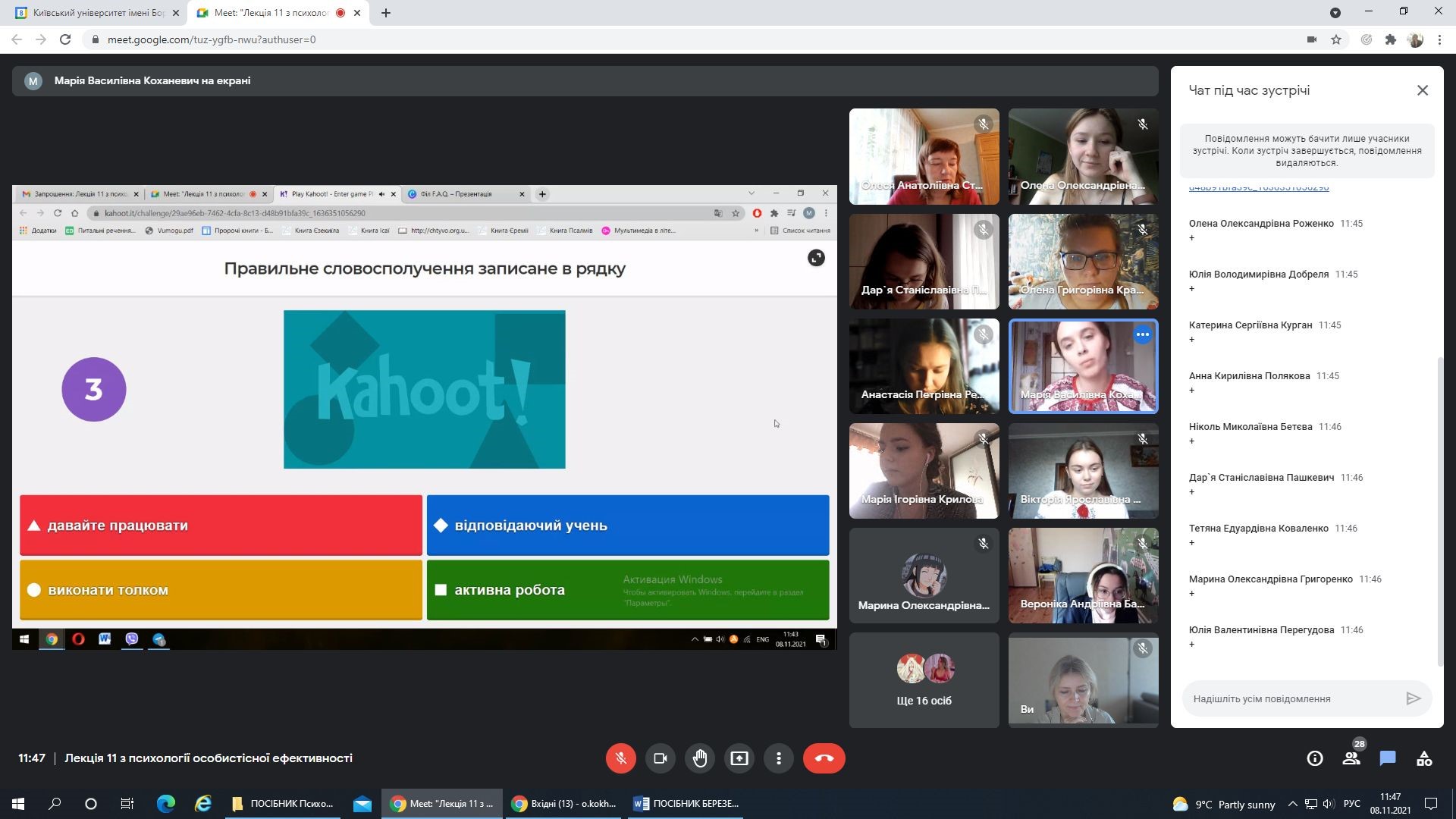Unmute the microphone toggle
The width and height of the screenshot is (1456, 819).
tap(620, 758)
